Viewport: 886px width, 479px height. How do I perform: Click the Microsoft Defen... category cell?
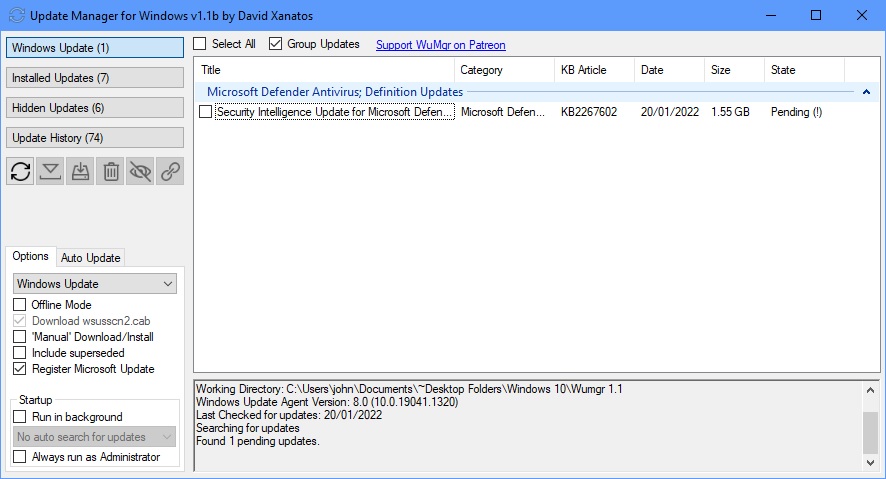click(x=503, y=112)
